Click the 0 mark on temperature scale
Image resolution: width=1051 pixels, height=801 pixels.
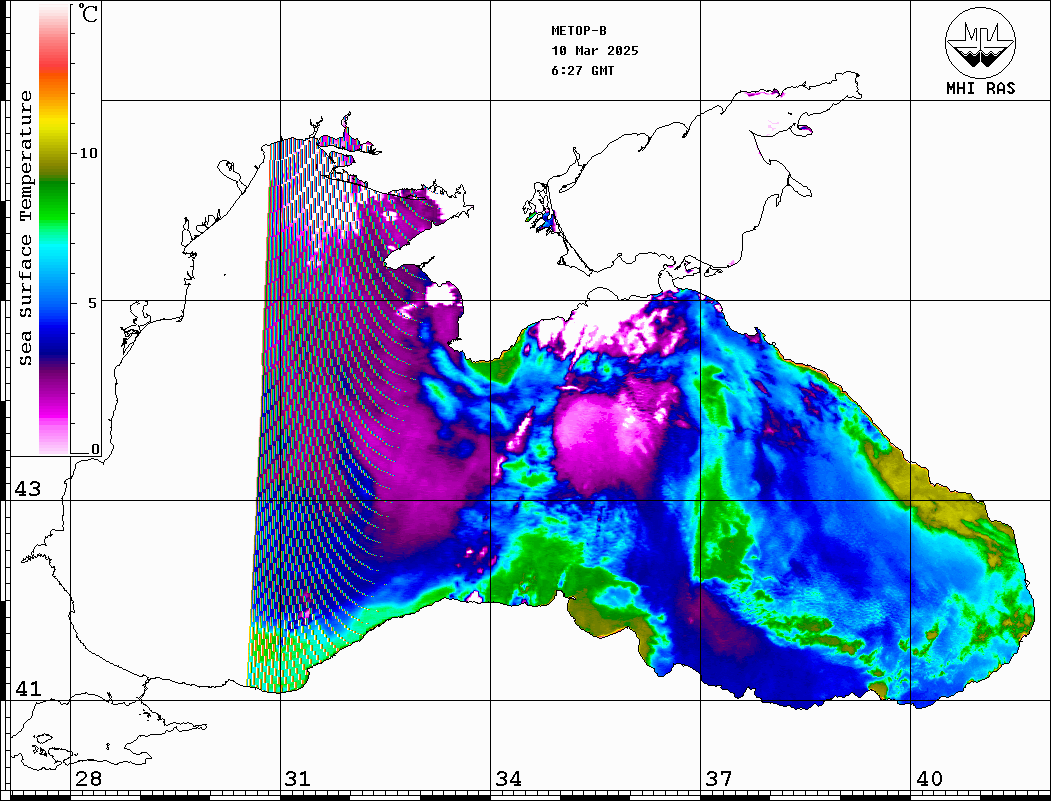[95, 450]
